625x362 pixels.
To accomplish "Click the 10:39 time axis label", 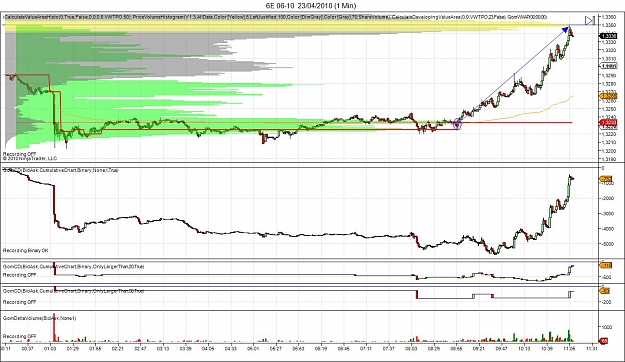I will point(547,348).
